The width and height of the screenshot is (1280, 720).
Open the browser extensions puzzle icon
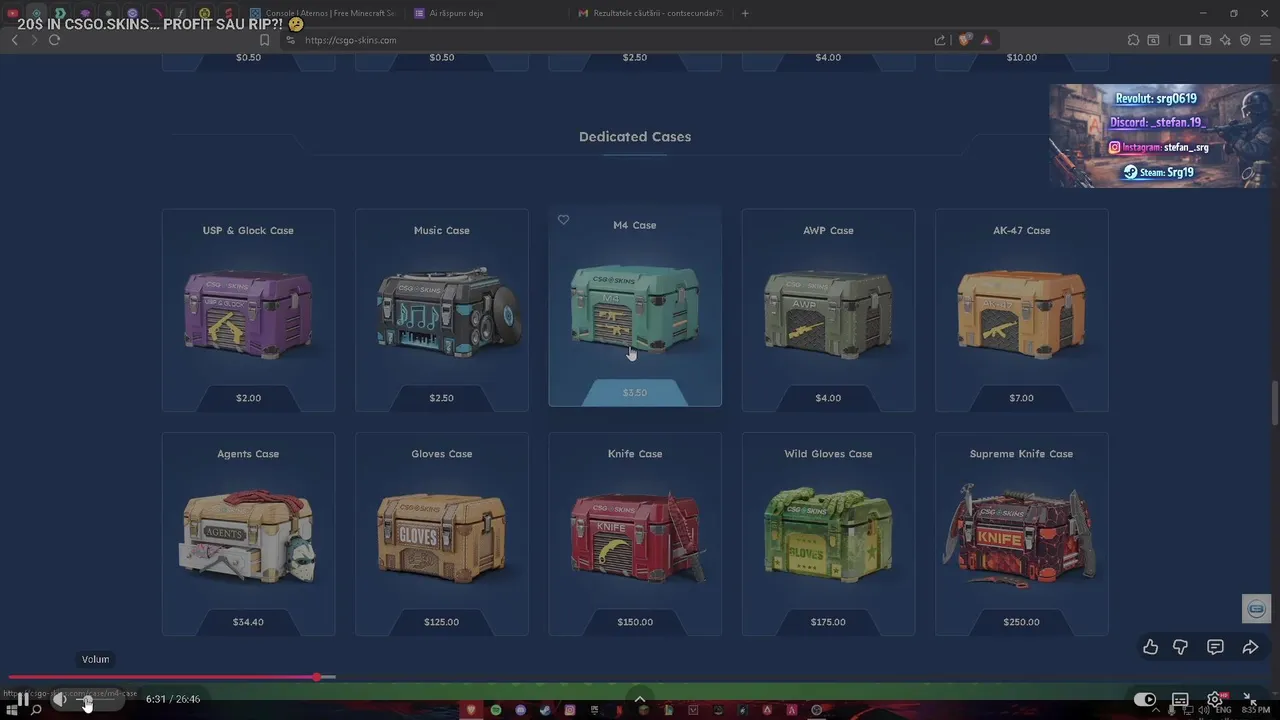tap(1133, 40)
